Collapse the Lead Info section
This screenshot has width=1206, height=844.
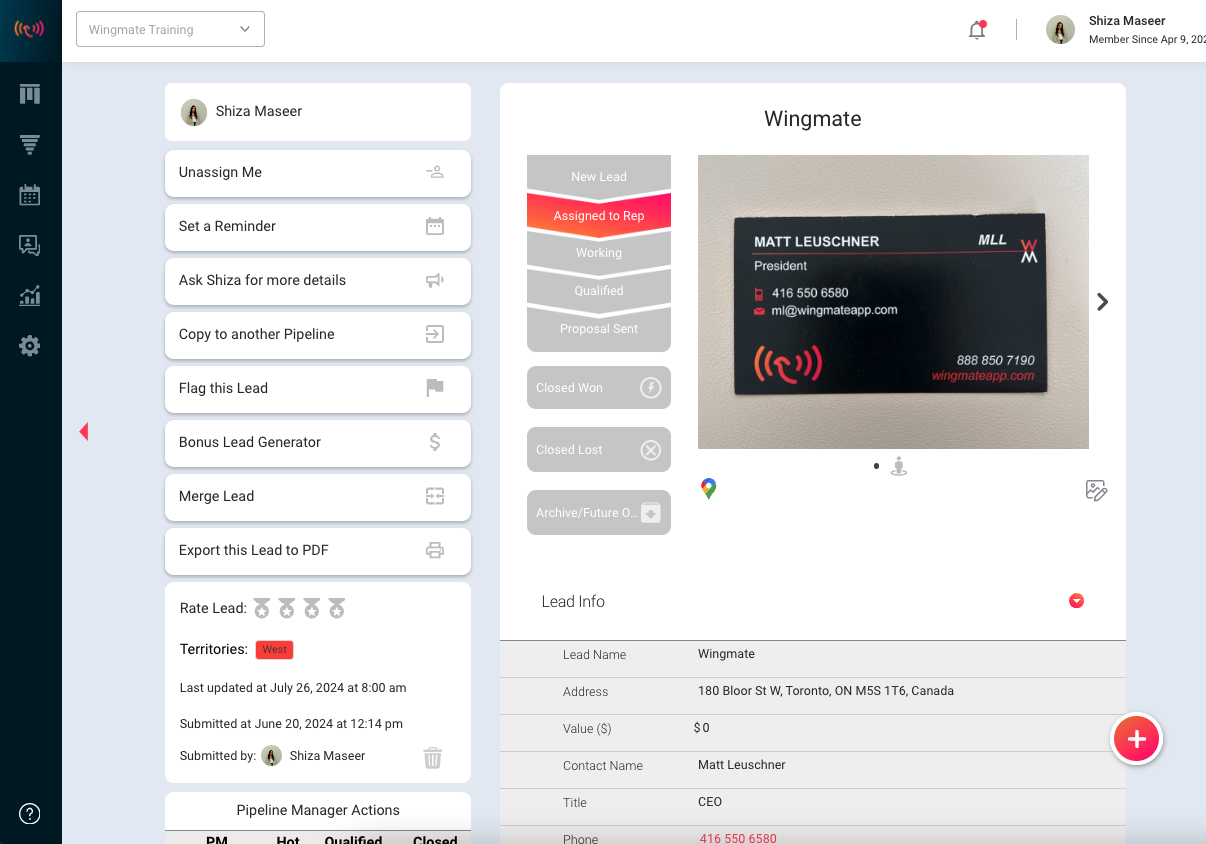tap(1076, 601)
